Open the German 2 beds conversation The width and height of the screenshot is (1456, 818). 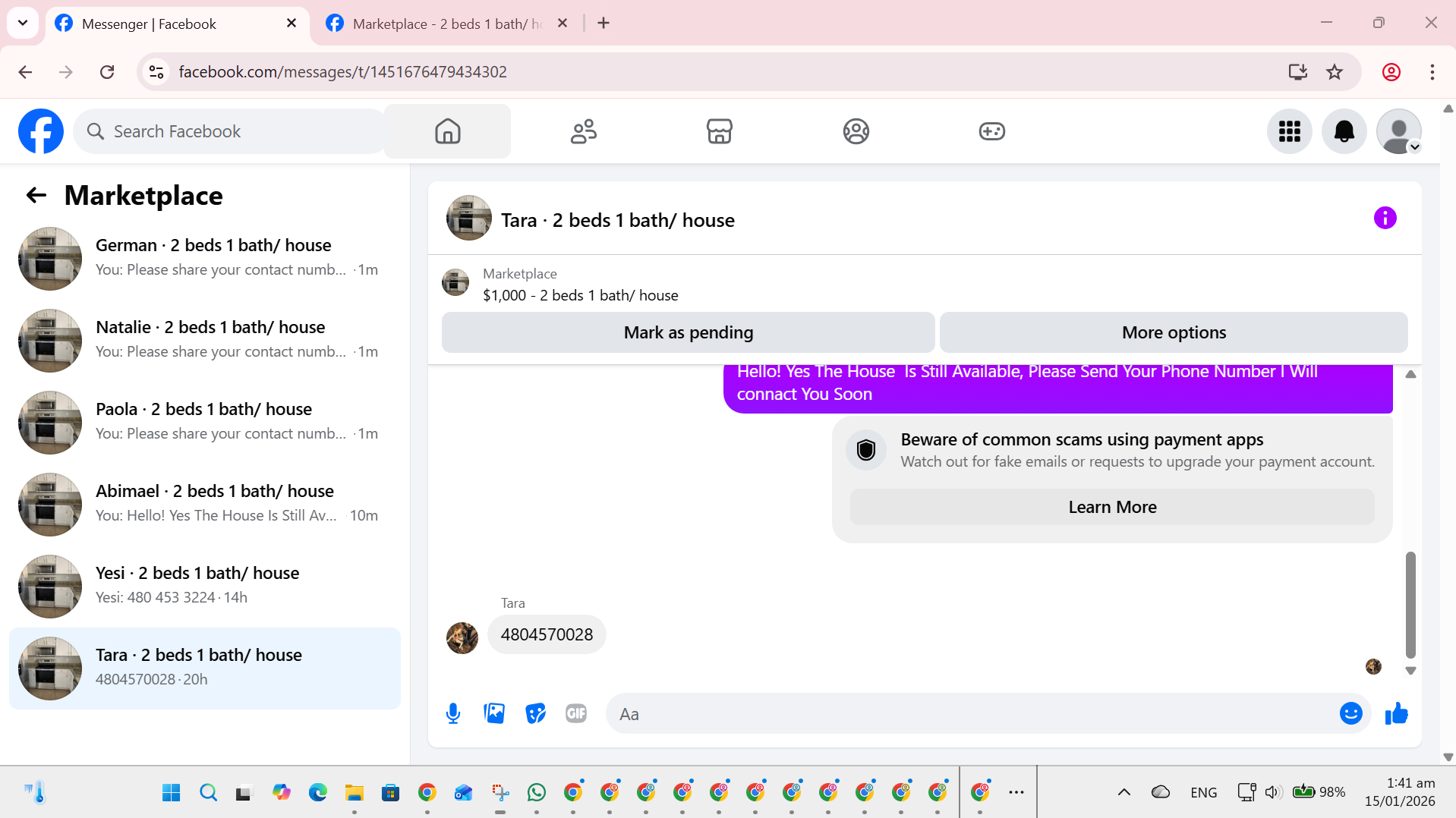(x=205, y=258)
